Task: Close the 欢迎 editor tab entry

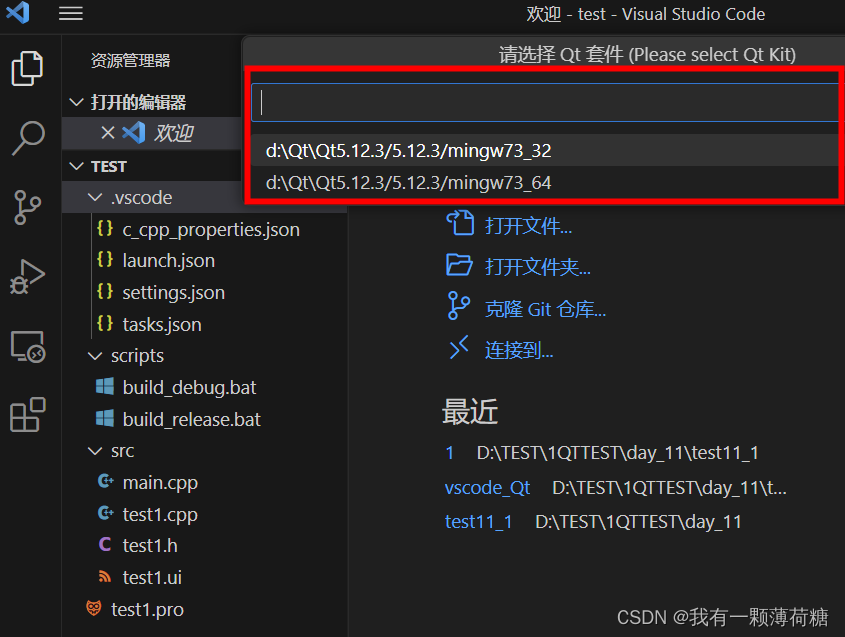Action: pyautogui.click(x=108, y=133)
